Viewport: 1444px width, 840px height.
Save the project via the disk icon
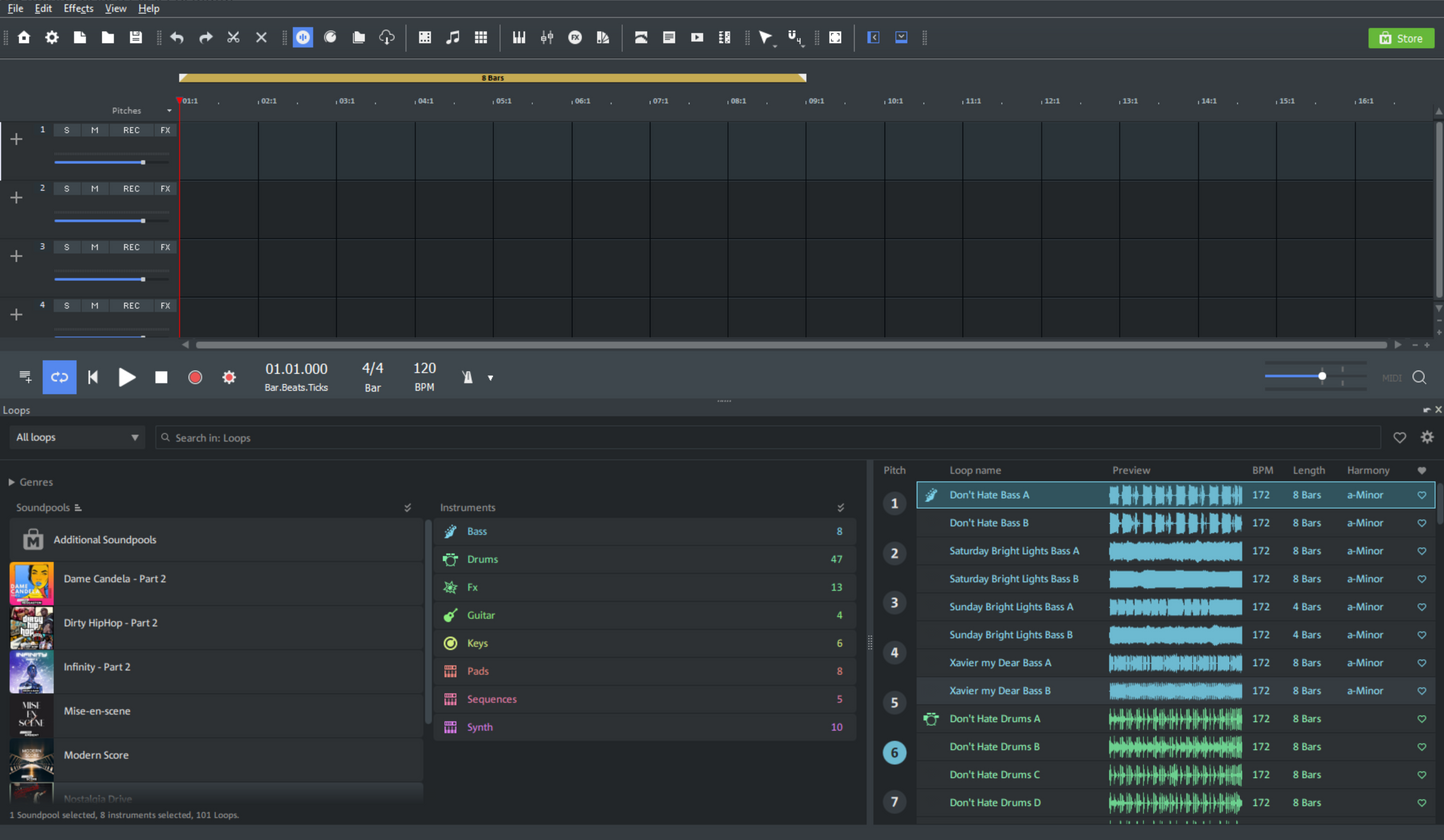135,37
